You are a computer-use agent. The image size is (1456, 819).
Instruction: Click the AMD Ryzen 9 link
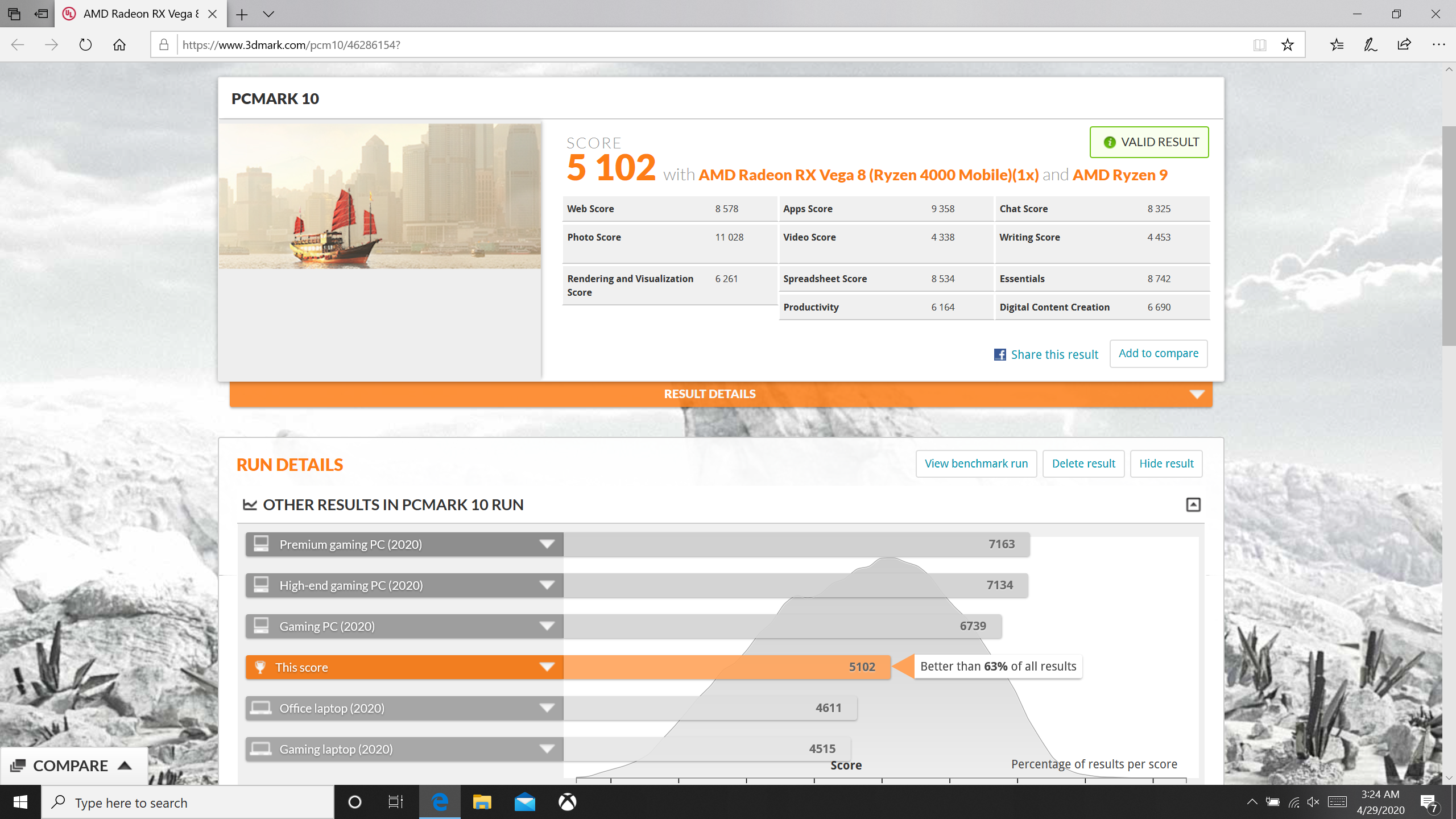(1120, 175)
